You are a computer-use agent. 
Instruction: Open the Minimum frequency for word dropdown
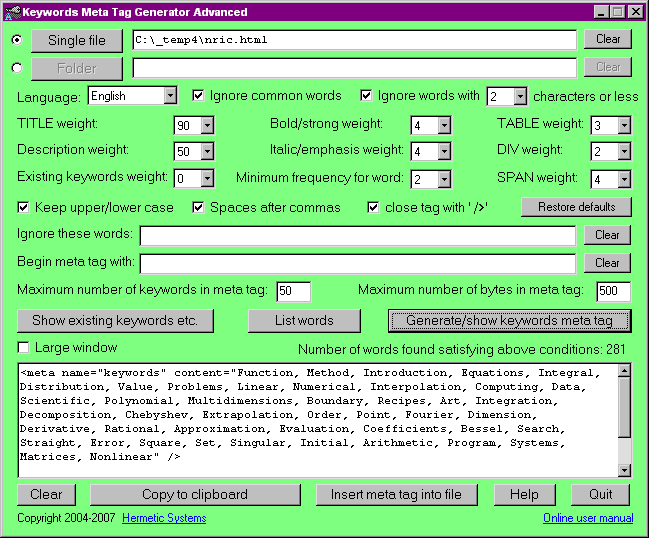pyautogui.click(x=444, y=179)
